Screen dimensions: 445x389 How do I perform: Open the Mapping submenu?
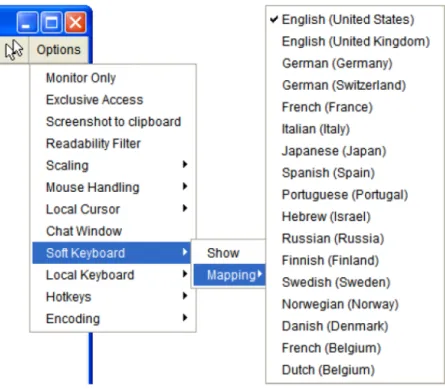230,275
